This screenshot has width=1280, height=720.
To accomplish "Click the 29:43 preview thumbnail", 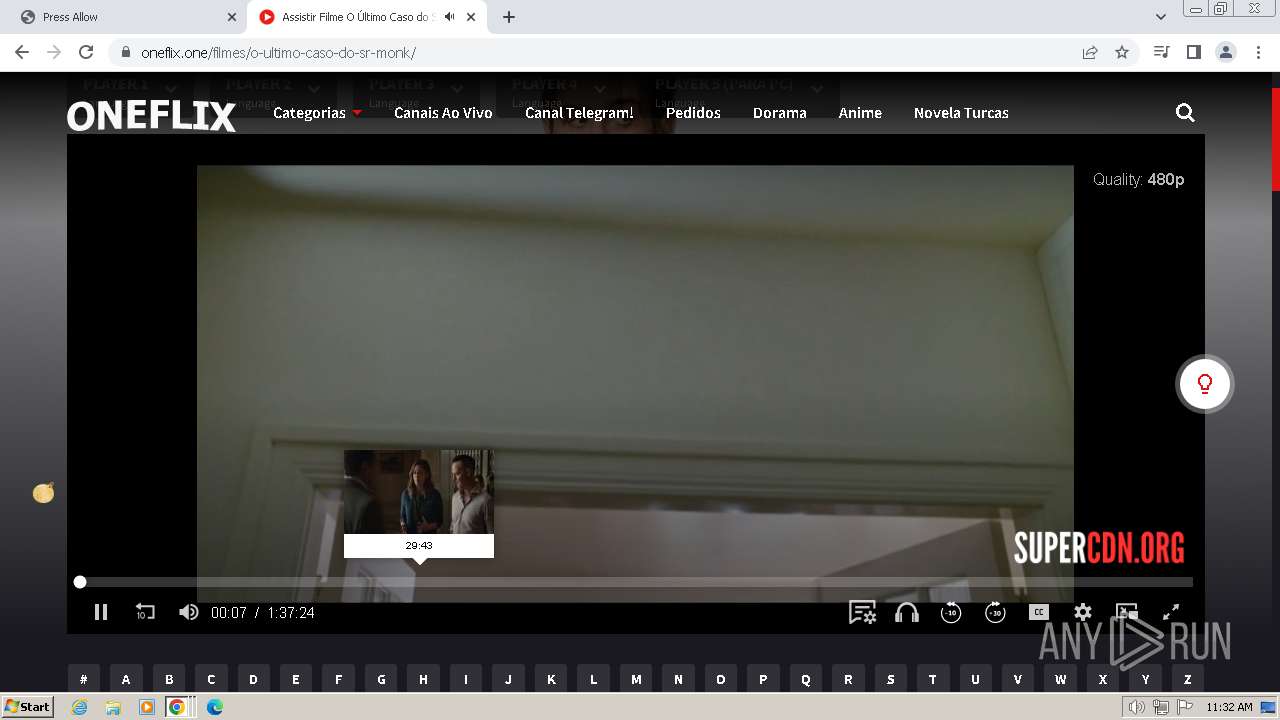I will pyautogui.click(x=419, y=492).
